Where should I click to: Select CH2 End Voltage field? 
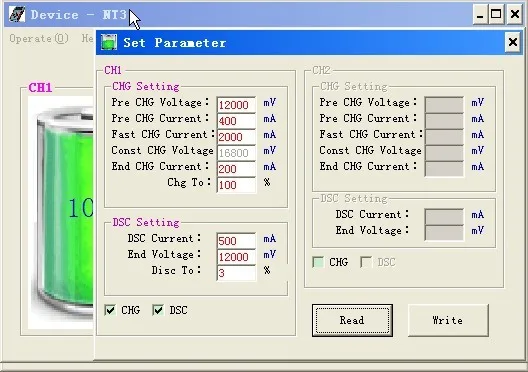click(x=444, y=233)
